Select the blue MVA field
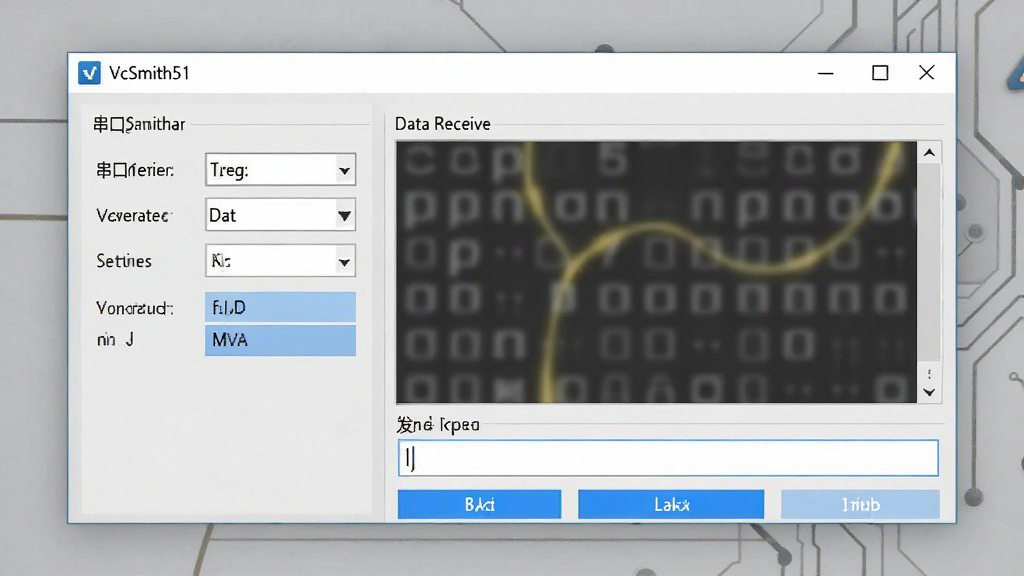 pyautogui.click(x=280, y=340)
